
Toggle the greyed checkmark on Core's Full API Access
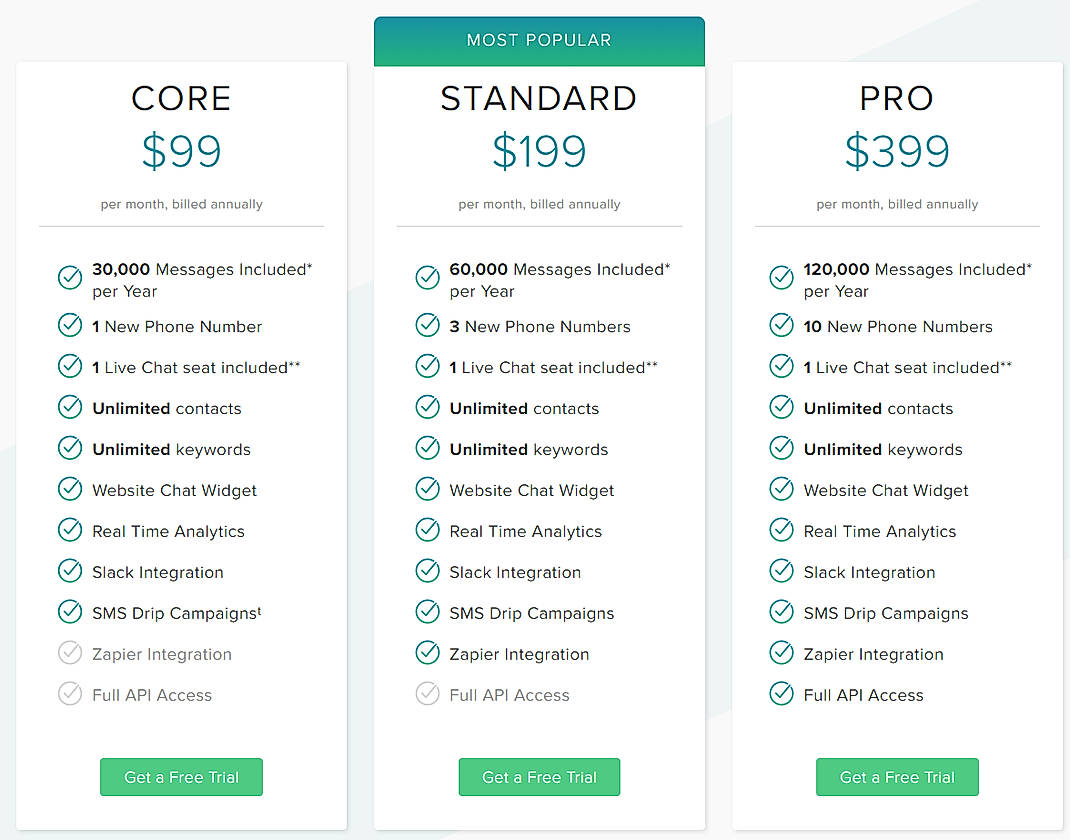click(x=69, y=694)
